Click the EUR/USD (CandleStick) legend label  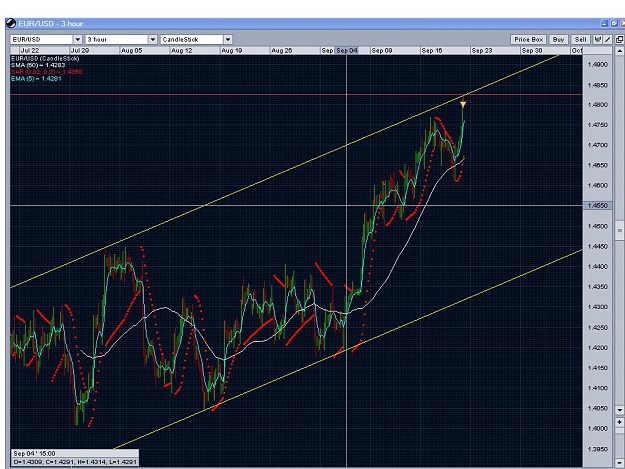[x=45, y=59]
